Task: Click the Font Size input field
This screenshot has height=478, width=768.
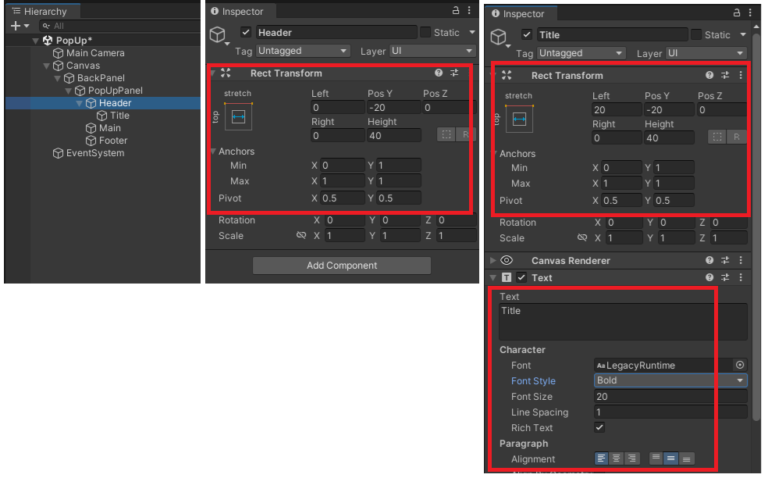Action: tap(670, 397)
